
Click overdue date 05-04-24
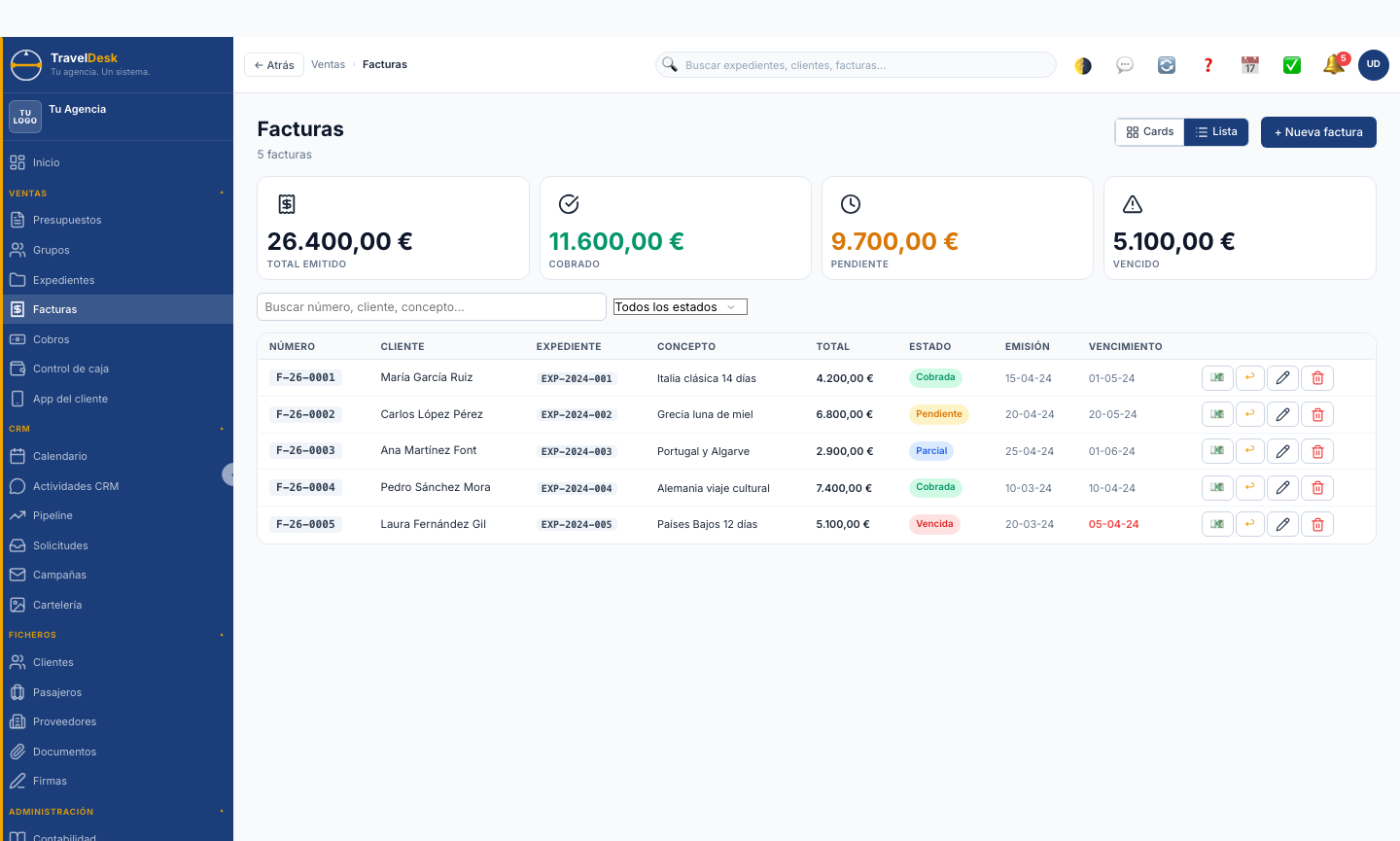1114,525
